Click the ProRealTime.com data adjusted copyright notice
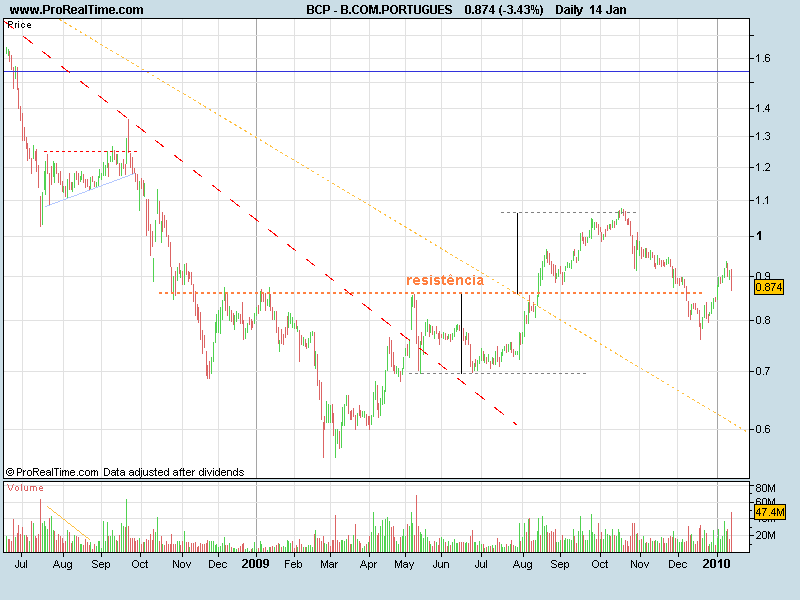 125,472
